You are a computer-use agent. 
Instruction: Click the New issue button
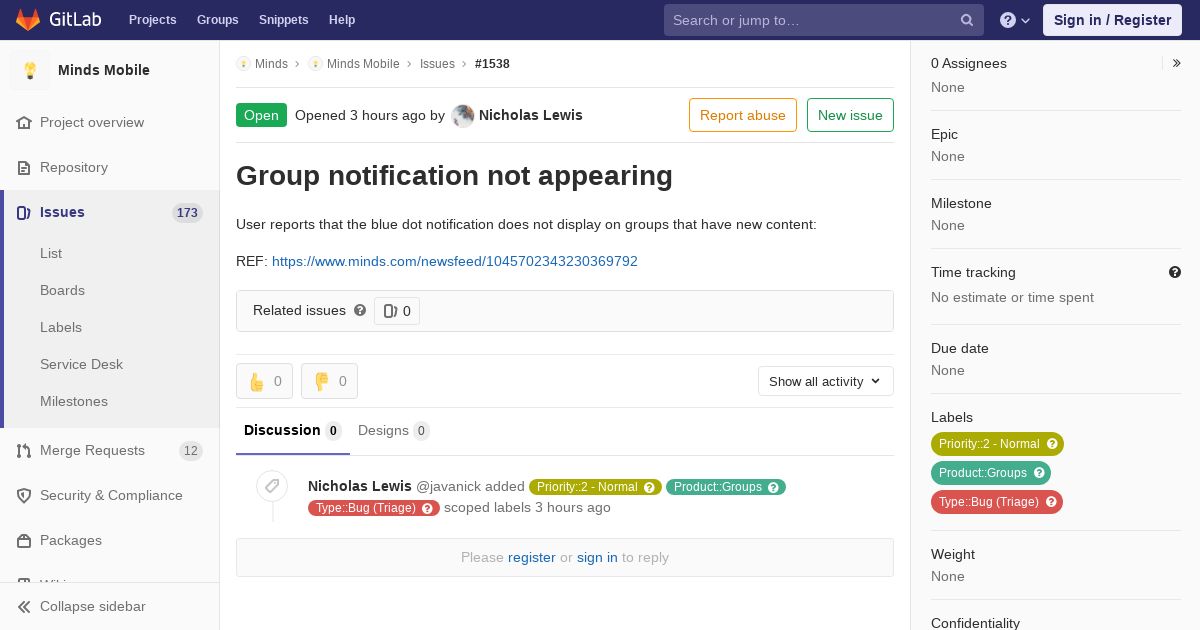tap(850, 115)
